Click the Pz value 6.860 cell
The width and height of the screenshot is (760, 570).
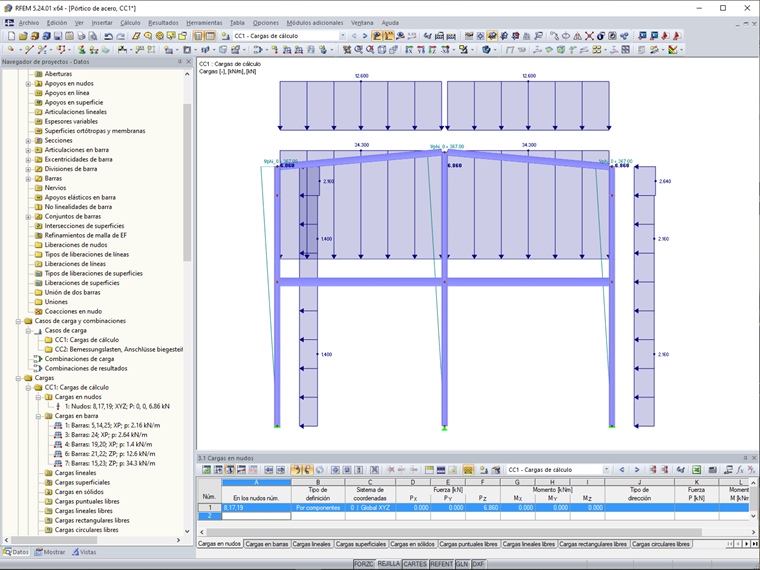482,507
